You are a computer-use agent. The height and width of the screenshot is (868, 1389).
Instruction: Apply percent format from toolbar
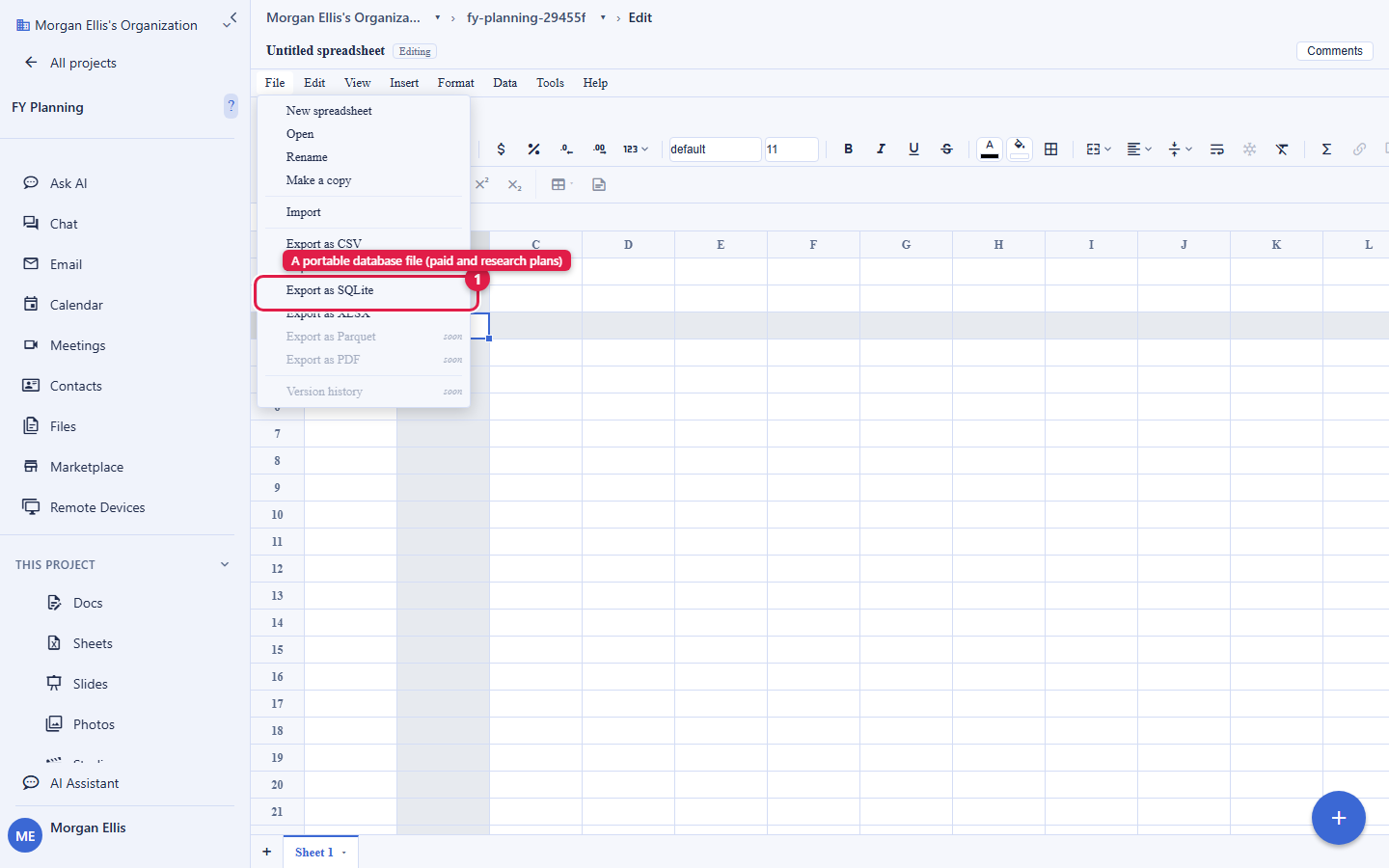pos(533,149)
